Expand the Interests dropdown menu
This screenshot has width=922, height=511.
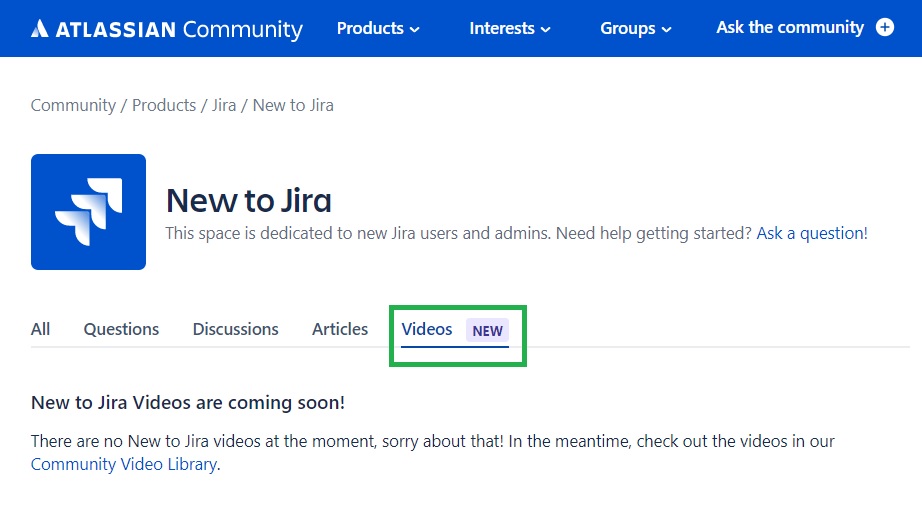click(x=509, y=28)
